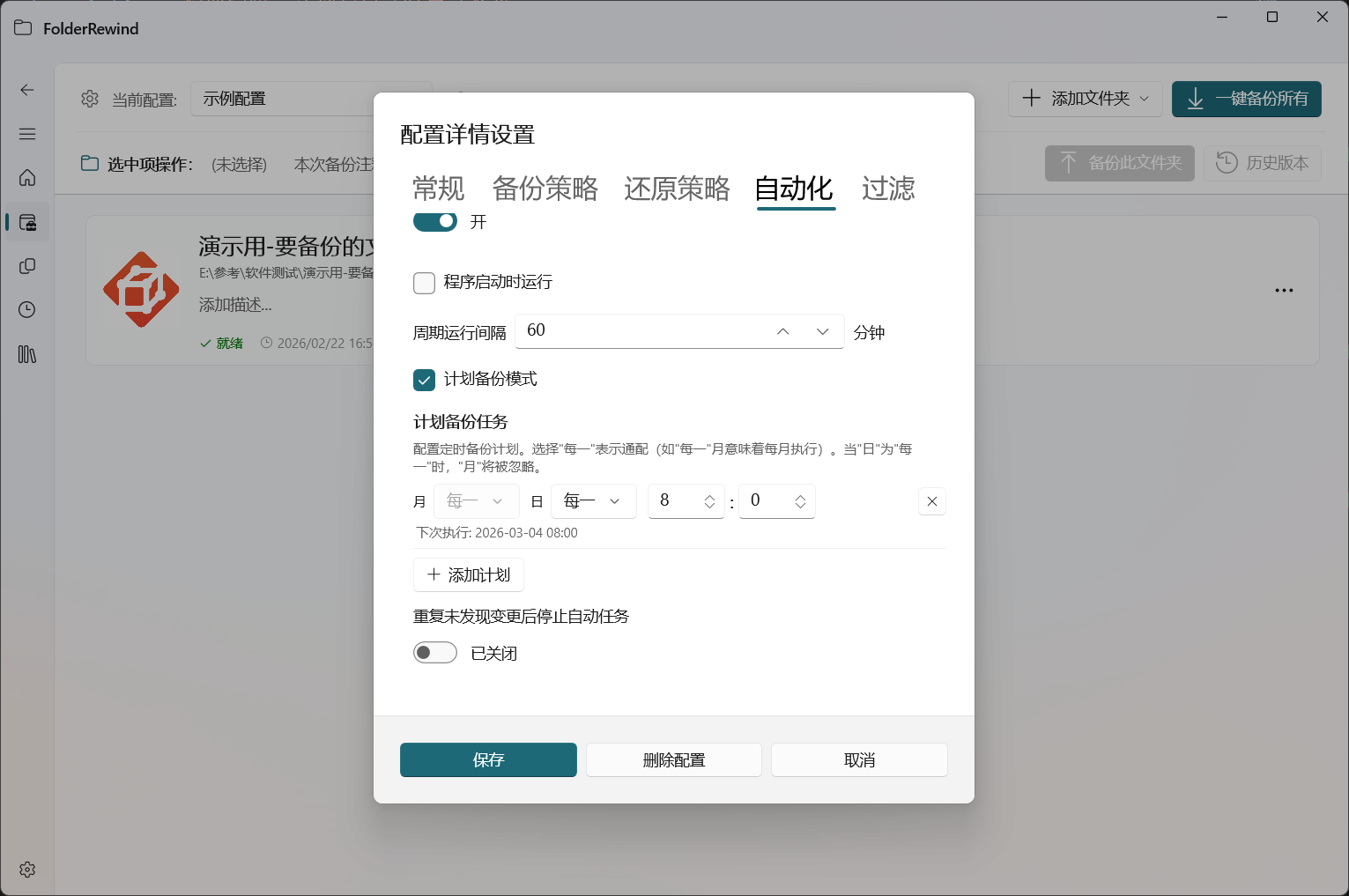Enable 程序启动时运行 checkbox

click(424, 283)
